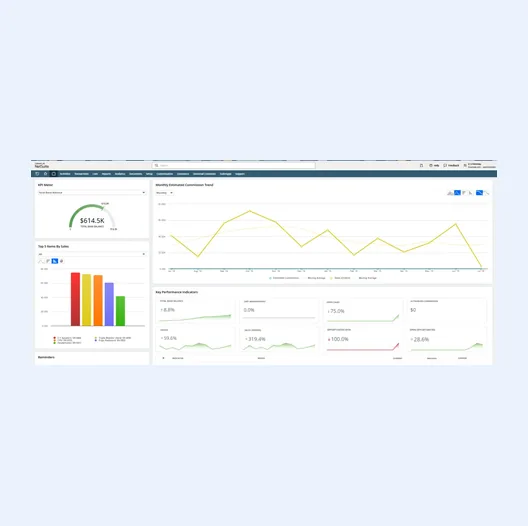The height and width of the screenshot is (526, 528).
Task: Click the Oracle NetSuite logo
Action: click(42, 165)
